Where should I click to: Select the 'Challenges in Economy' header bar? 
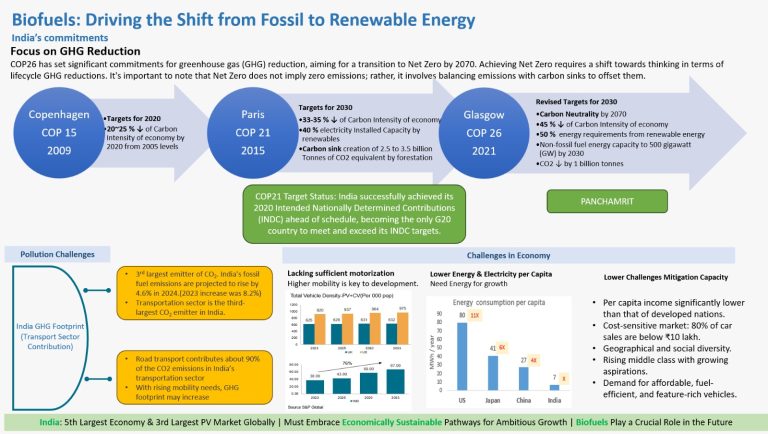(x=508, y=255)
